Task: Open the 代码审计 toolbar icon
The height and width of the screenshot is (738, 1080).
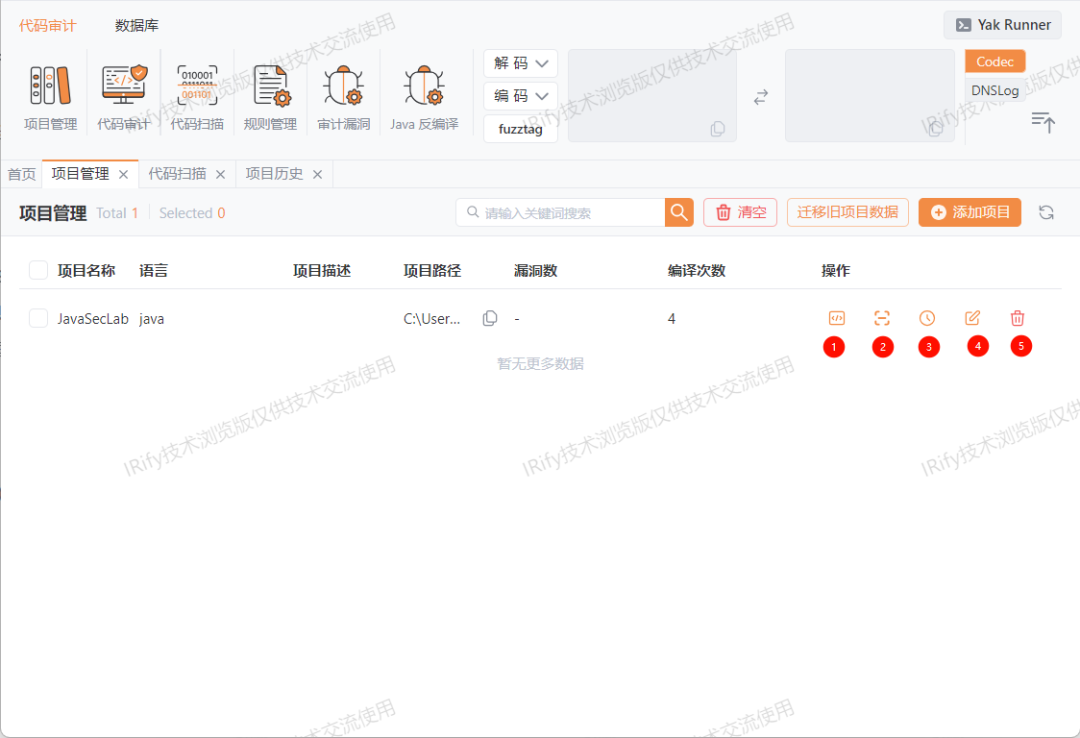Action: click(x=123, y=96)
